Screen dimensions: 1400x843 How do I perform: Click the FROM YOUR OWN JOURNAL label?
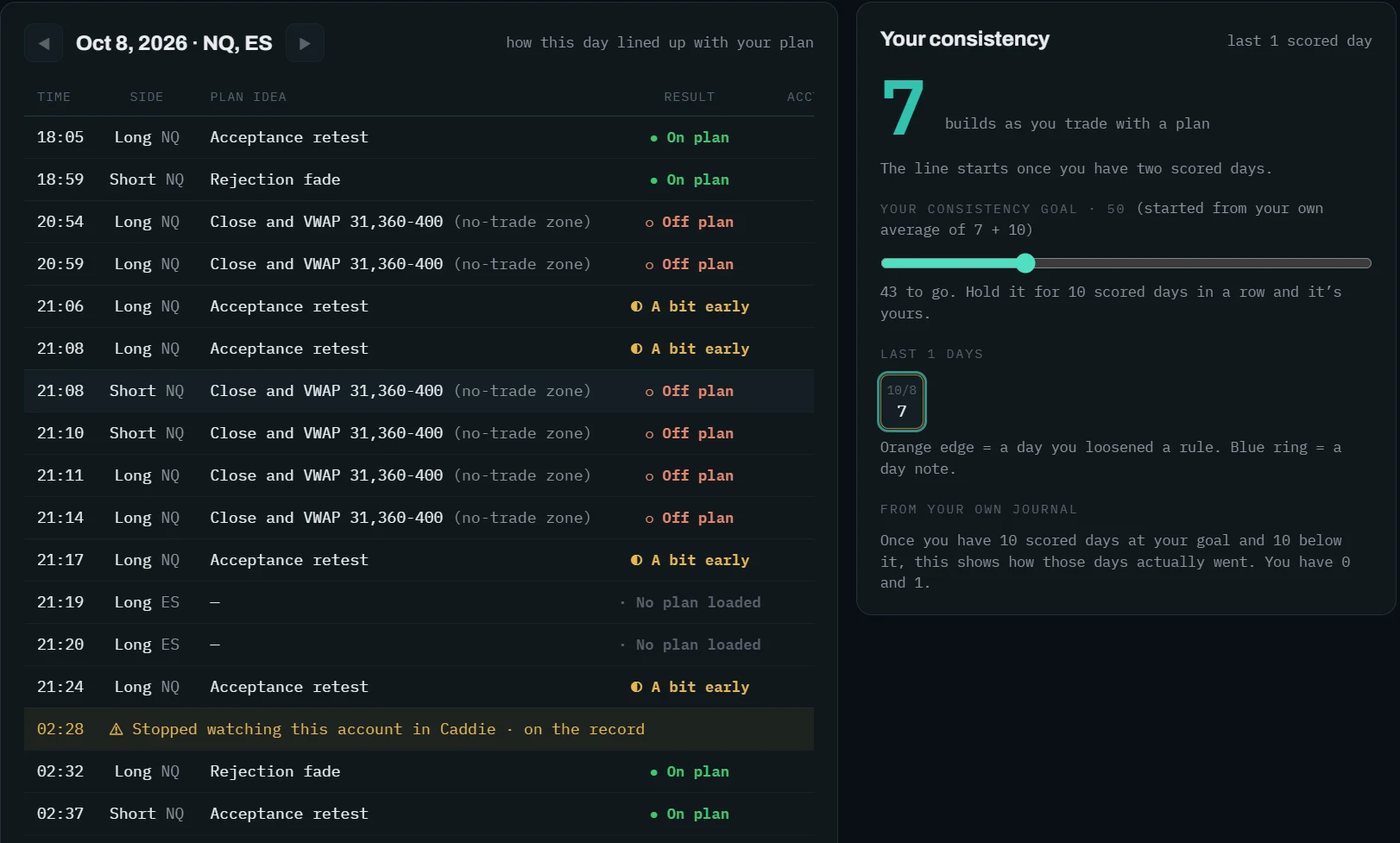click(978, 509)
